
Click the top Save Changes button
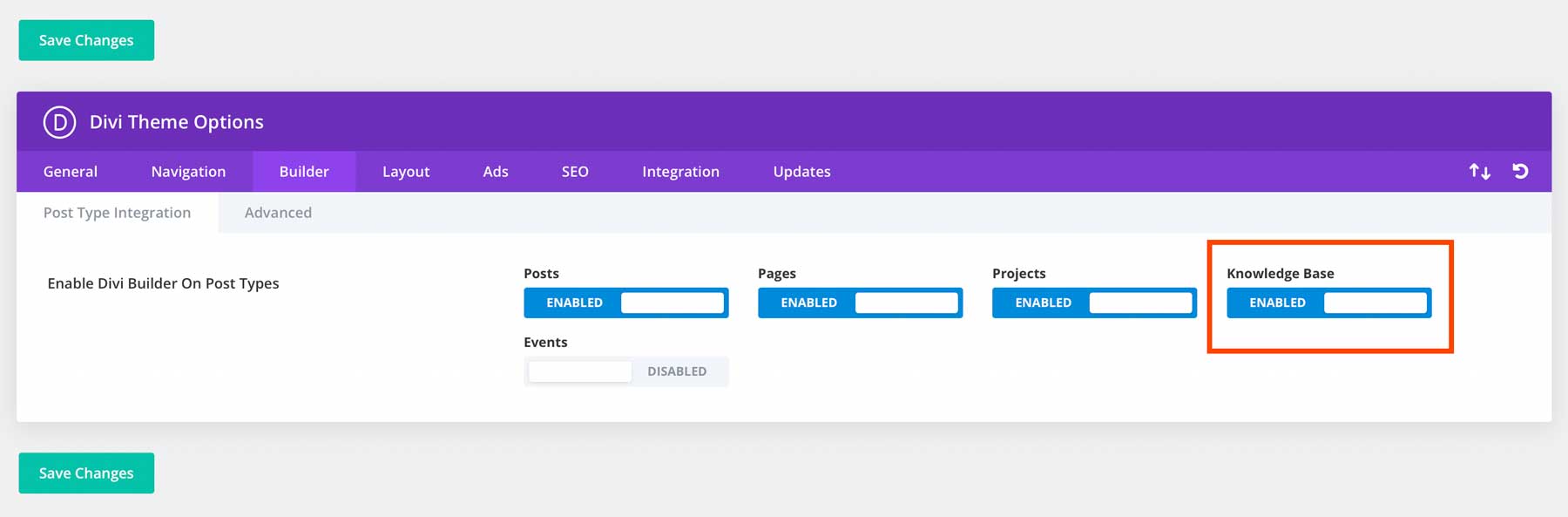(x=86, y=40)
